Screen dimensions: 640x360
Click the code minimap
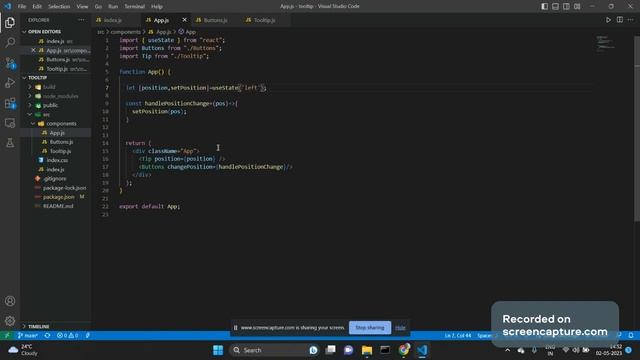(x=606, y=42)
